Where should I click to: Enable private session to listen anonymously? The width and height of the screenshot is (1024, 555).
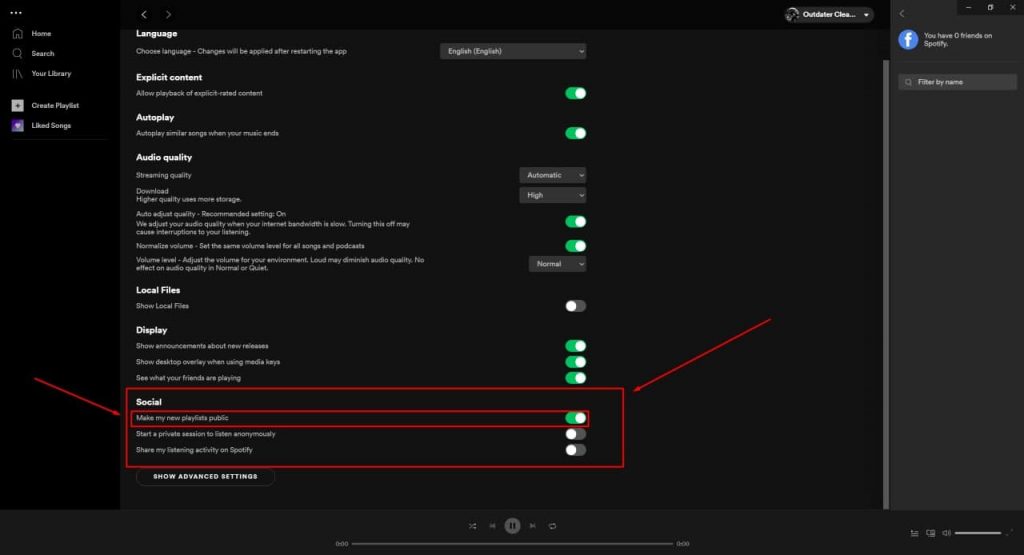575,434
